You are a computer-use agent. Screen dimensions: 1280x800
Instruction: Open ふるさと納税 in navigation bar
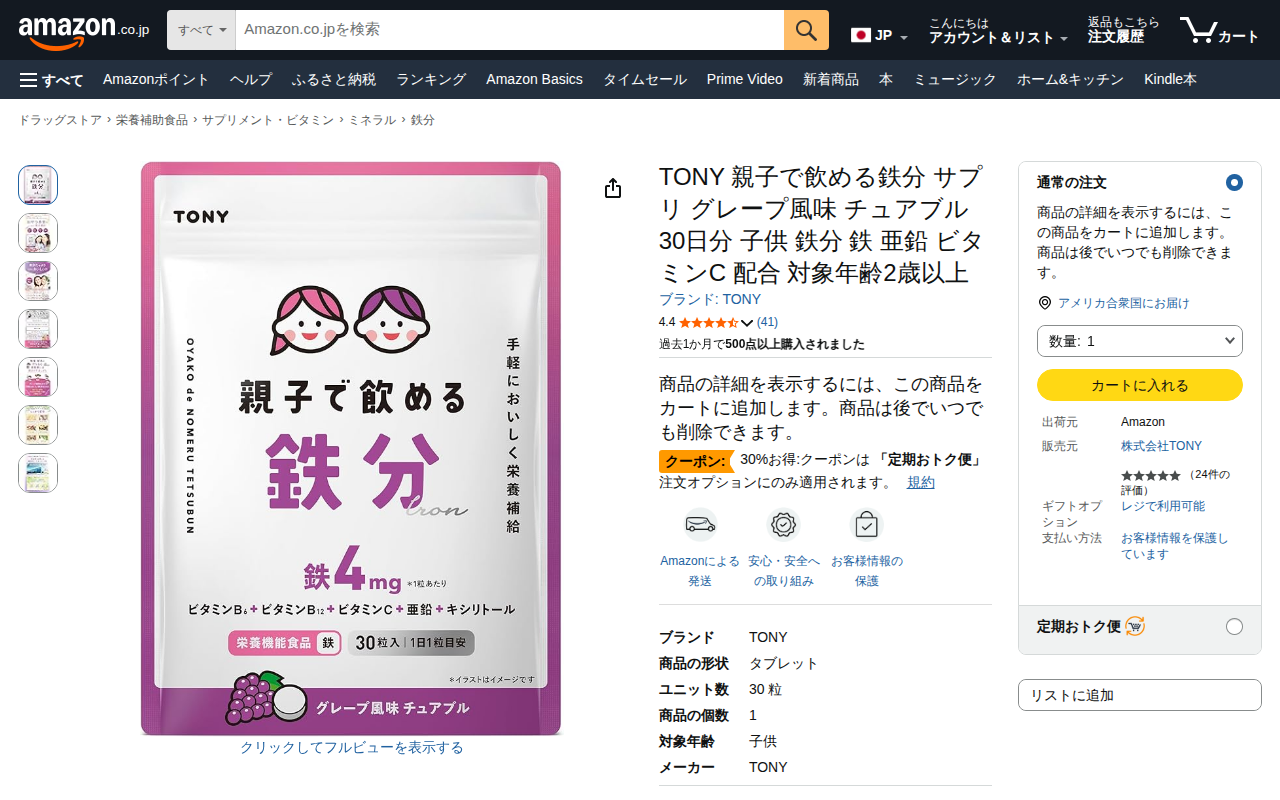tap(334, 80)
